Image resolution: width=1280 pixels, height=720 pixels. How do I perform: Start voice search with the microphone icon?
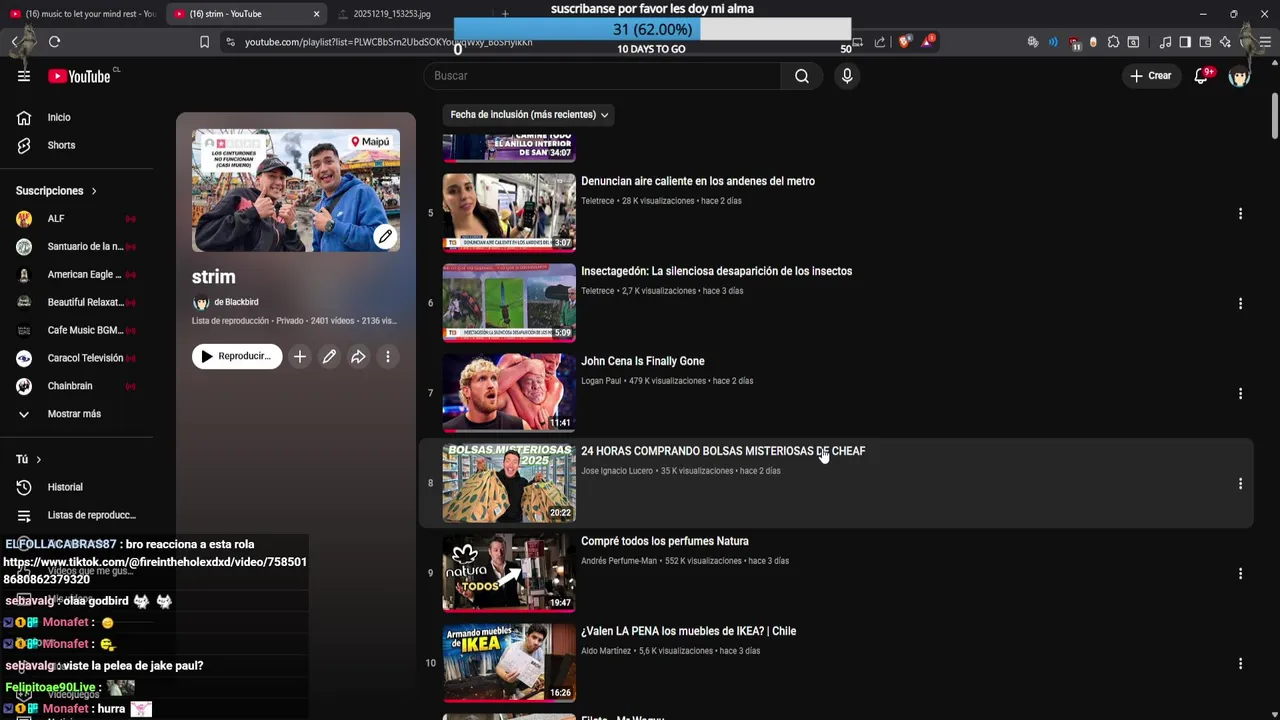point(847,76)
